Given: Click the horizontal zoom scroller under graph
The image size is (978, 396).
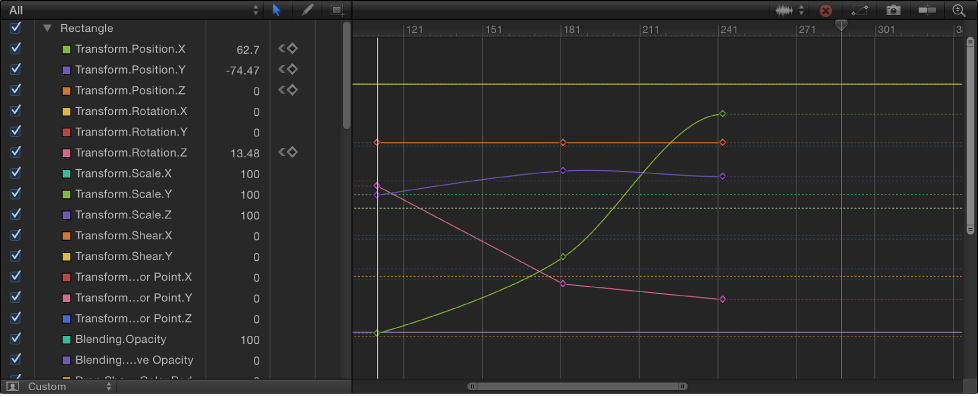Looking at the screenshot, I should tap(578, 387).
